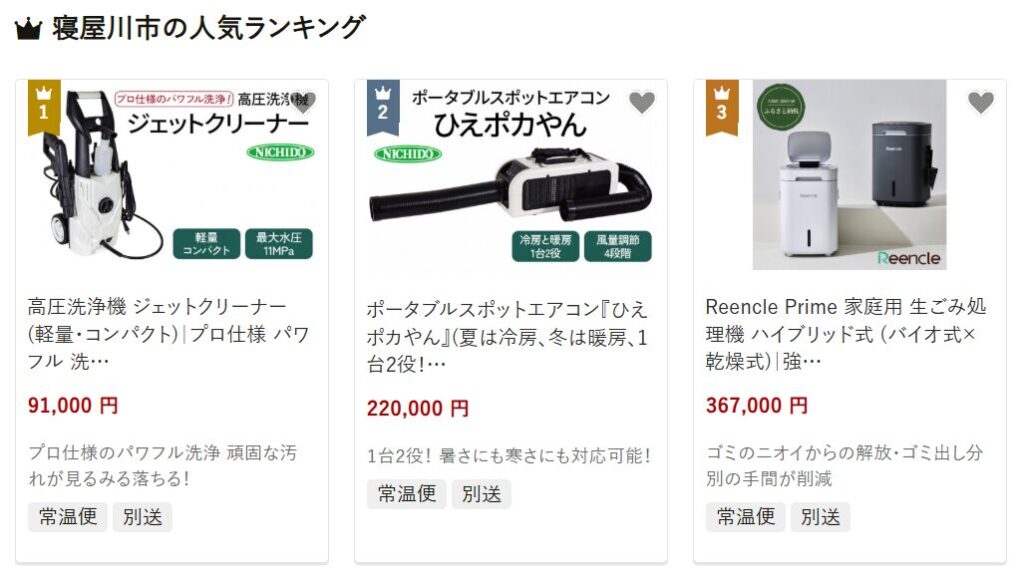
Task: Select 別送 tag on Reencle card
Action: (820, 517)
